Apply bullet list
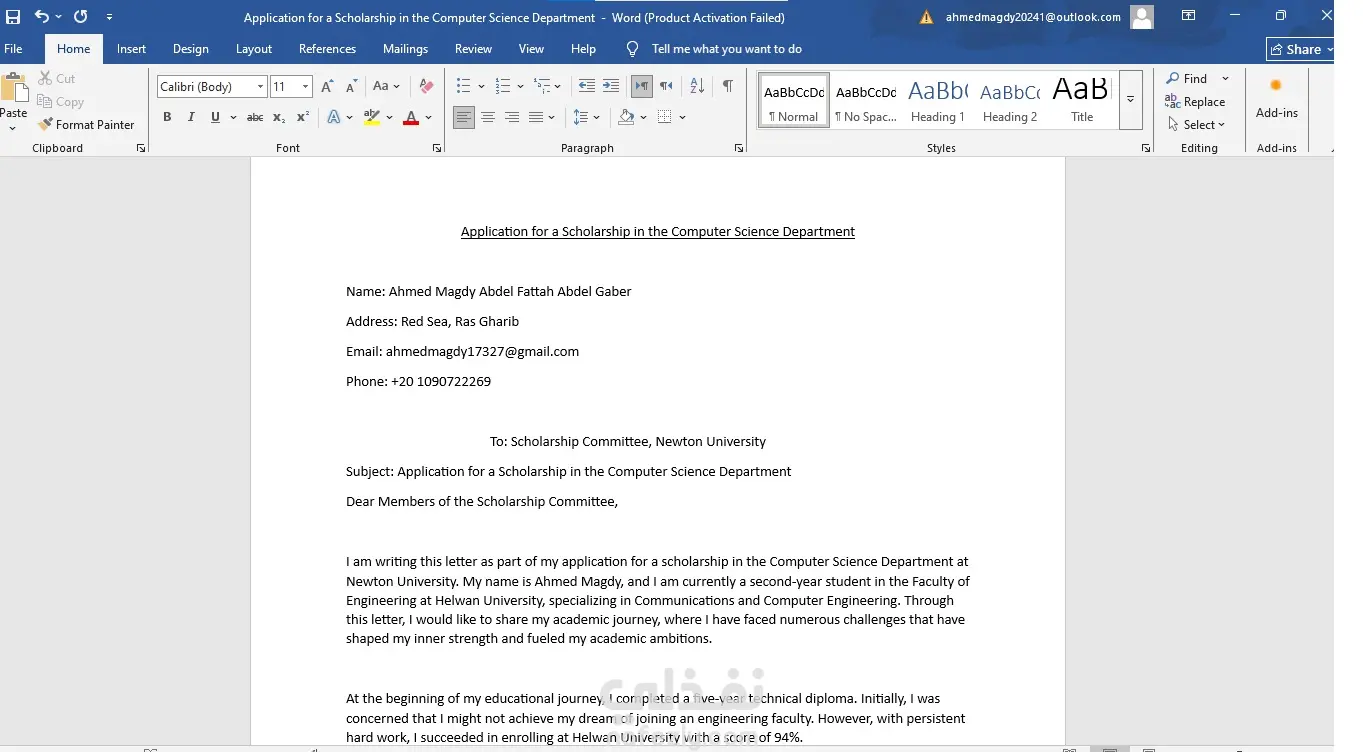The width and height of the screenshot is (1363, 752). coord(463,87)
